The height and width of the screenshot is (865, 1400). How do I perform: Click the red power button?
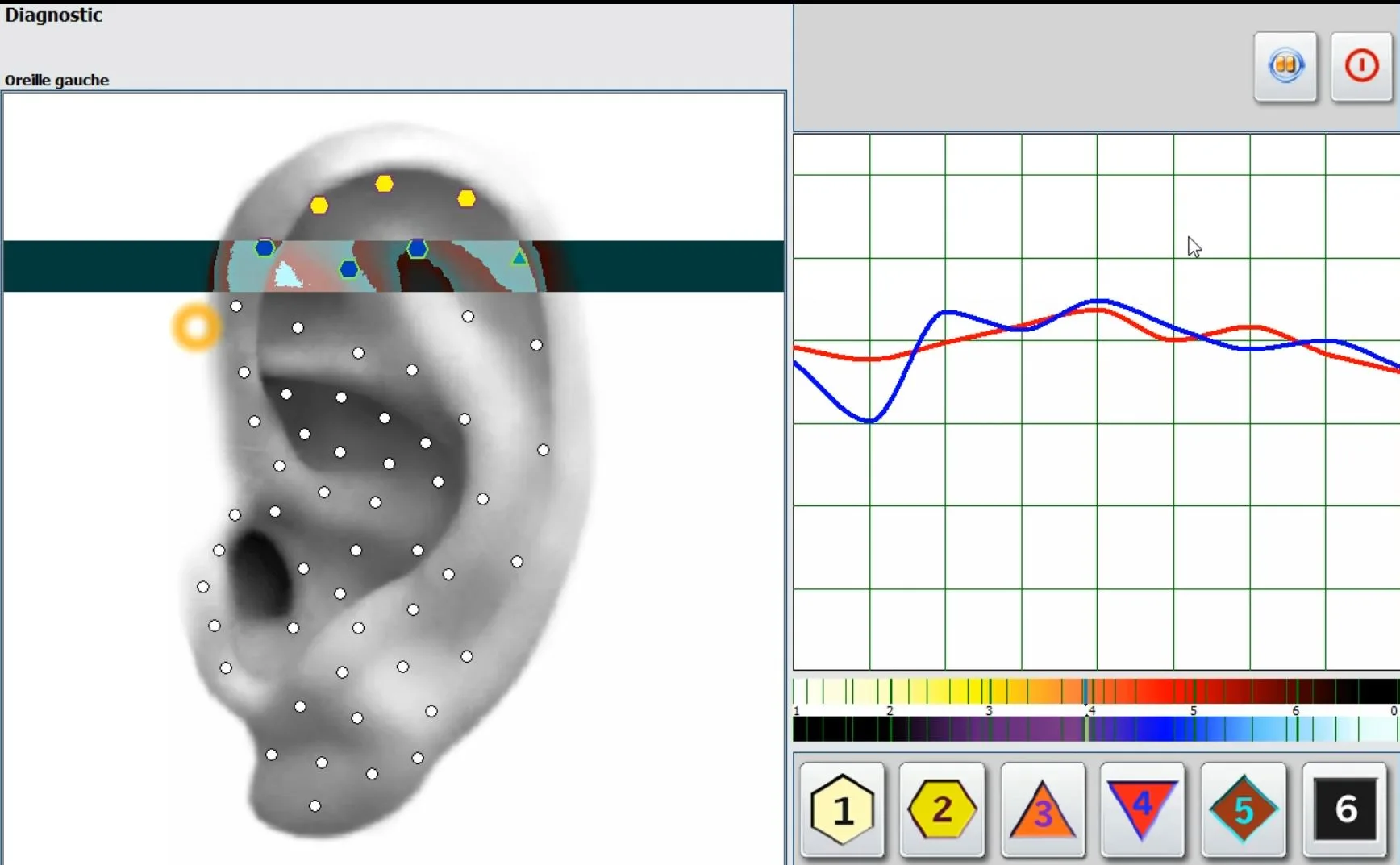pos(1361,66)
